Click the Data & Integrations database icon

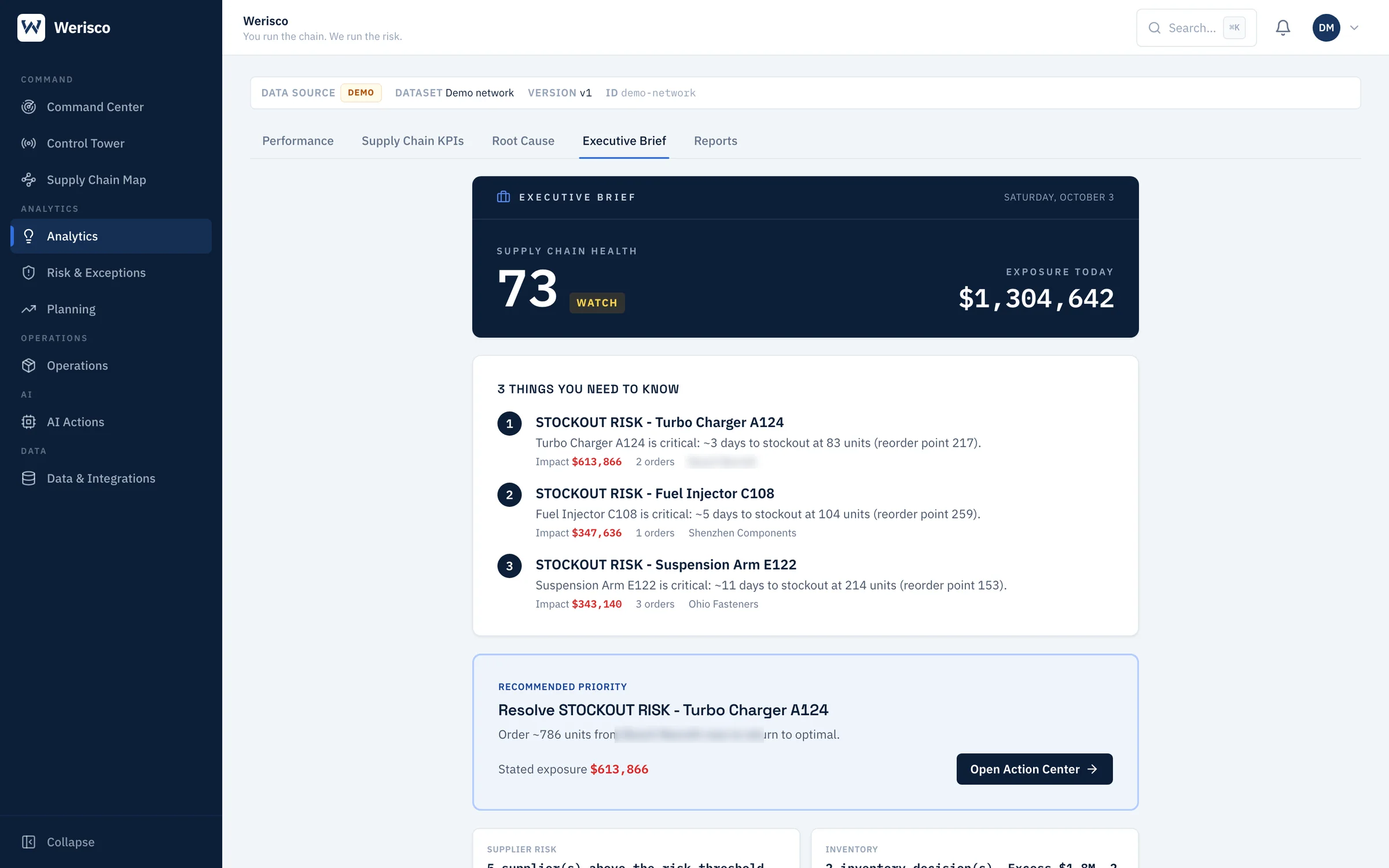click(x=28, y=479)
